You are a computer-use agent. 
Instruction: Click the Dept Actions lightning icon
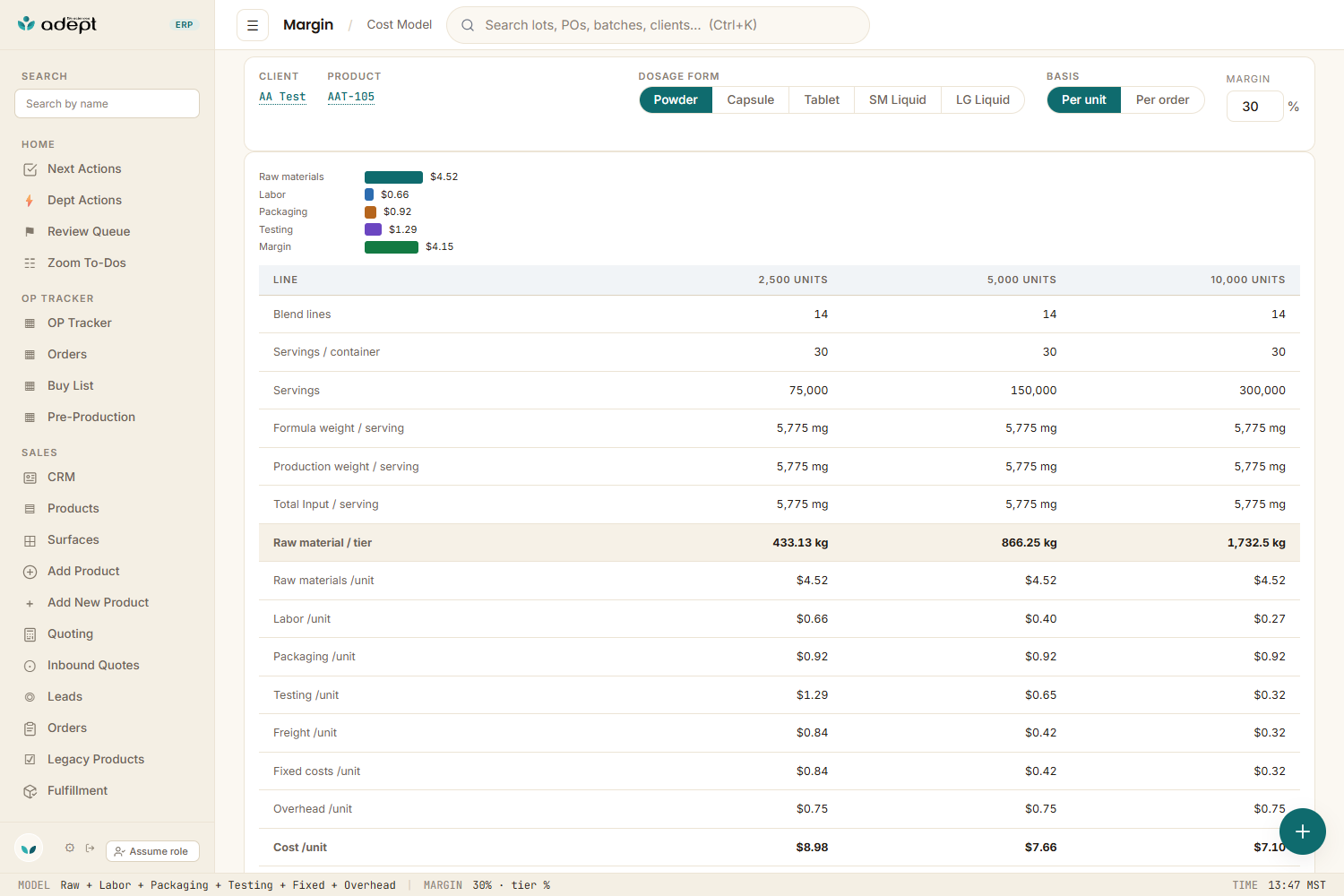pos(30,201)
